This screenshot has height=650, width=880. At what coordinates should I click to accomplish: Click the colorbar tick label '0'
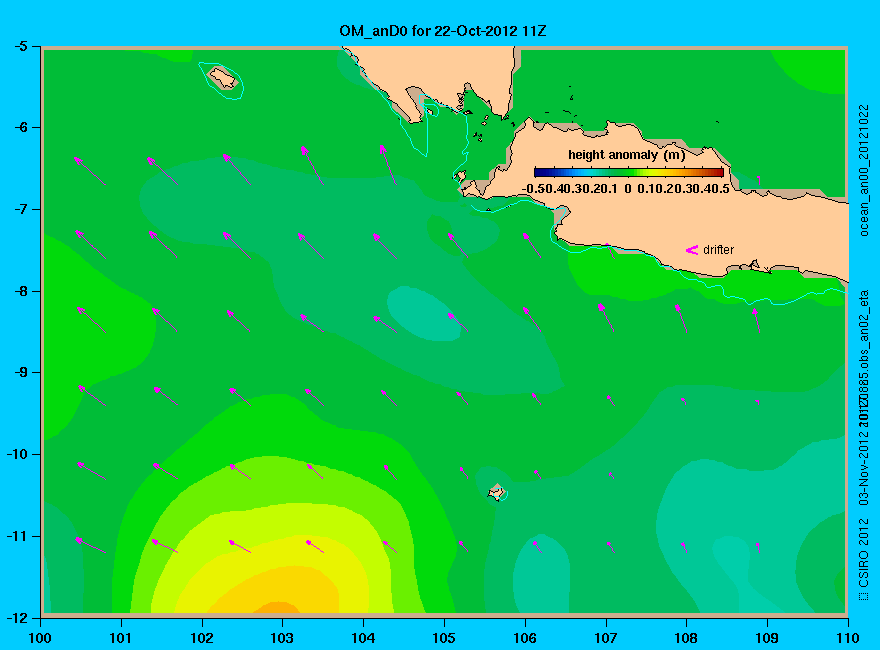pyautogui.click(x=627, y=189)
